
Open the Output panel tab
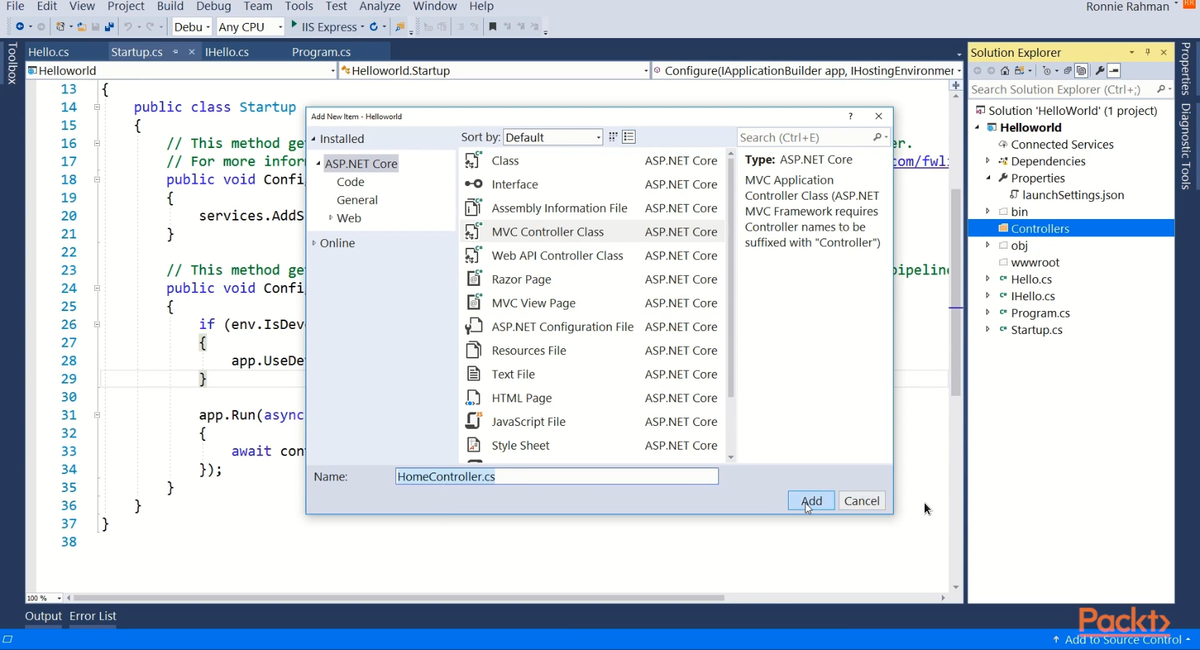(x=43, y=616)
